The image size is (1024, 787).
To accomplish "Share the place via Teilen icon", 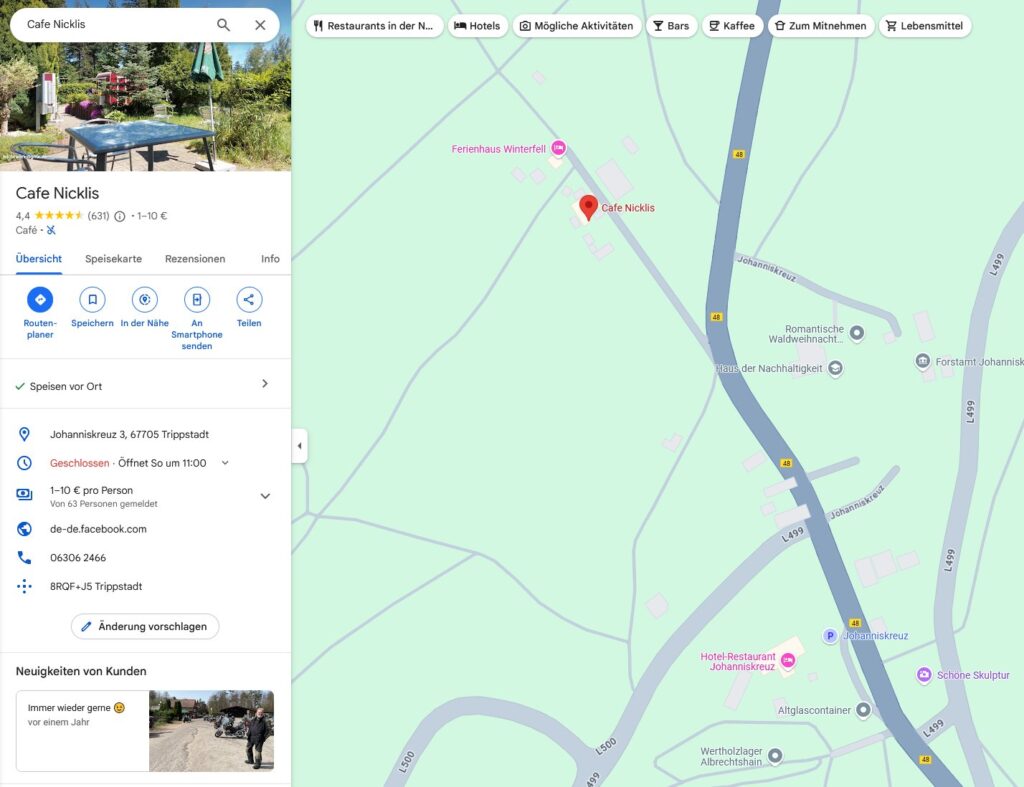I will coord(249,300).
